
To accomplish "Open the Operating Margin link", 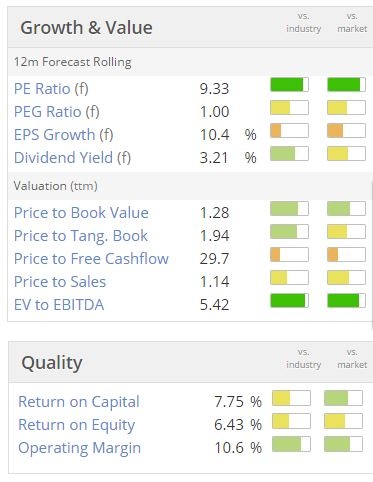I will pyautogui.click(x=80, y=448).
